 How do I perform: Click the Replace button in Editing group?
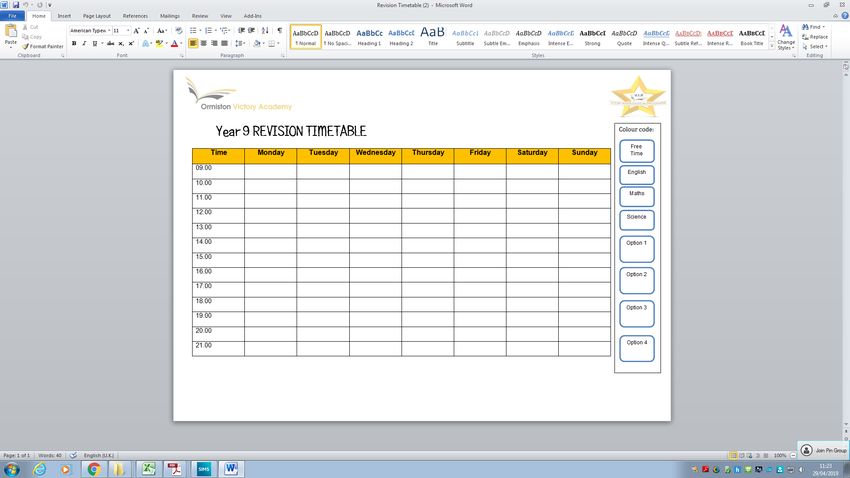pos(815,37)
